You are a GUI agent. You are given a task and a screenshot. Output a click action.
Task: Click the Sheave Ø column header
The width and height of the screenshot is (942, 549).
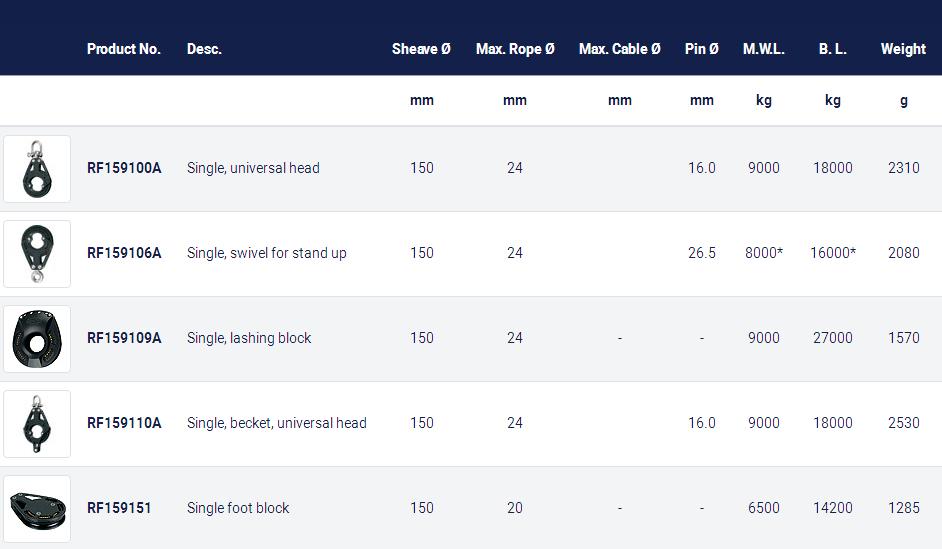pyautogui.click(x=421, y=49)
